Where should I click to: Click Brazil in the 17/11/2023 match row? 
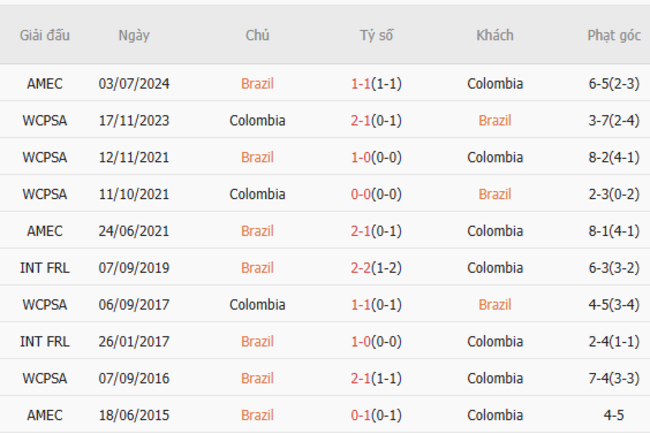click(495, 121)
